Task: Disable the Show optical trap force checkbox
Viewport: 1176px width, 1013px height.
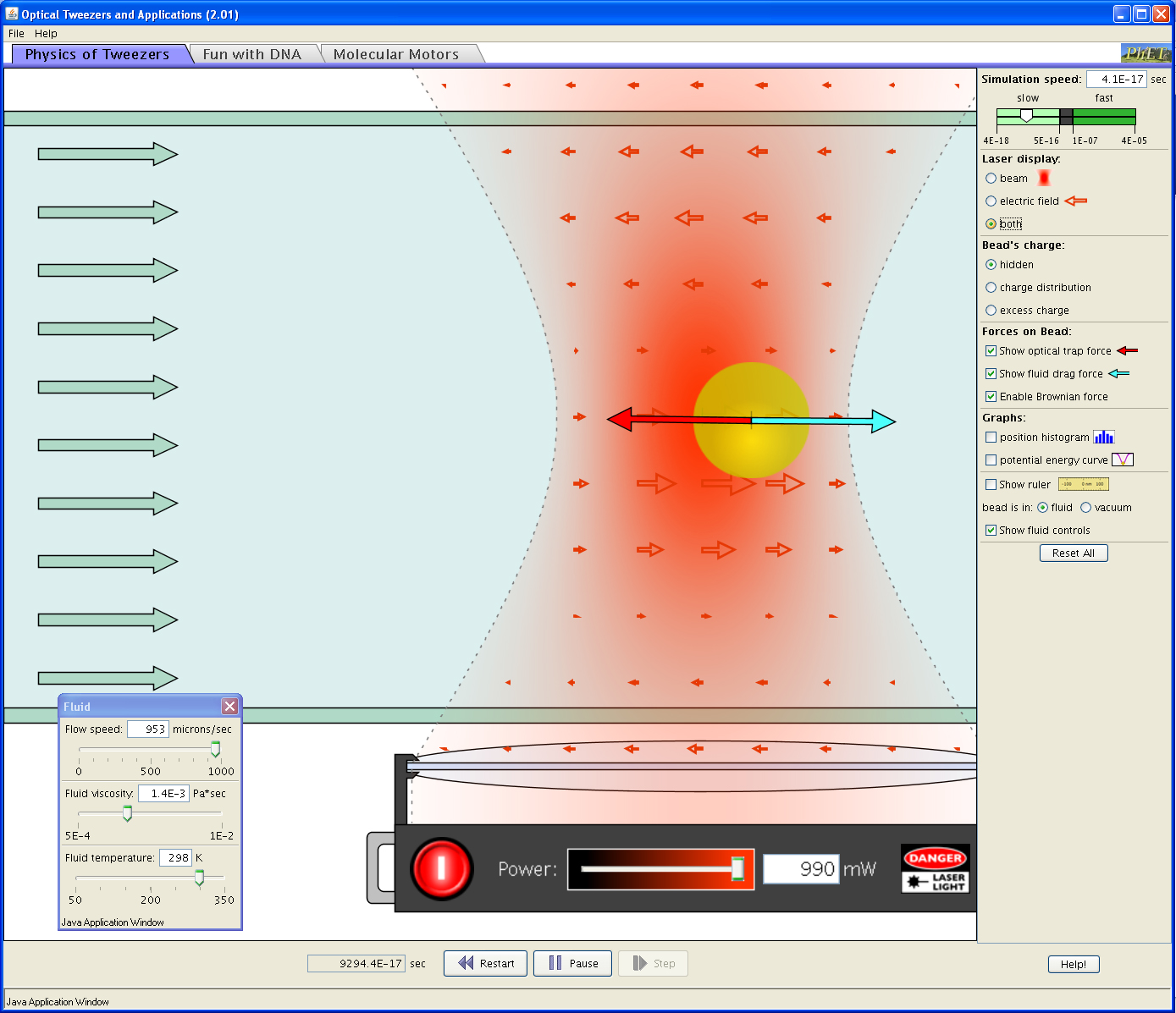Action: [x=991, y=350]
